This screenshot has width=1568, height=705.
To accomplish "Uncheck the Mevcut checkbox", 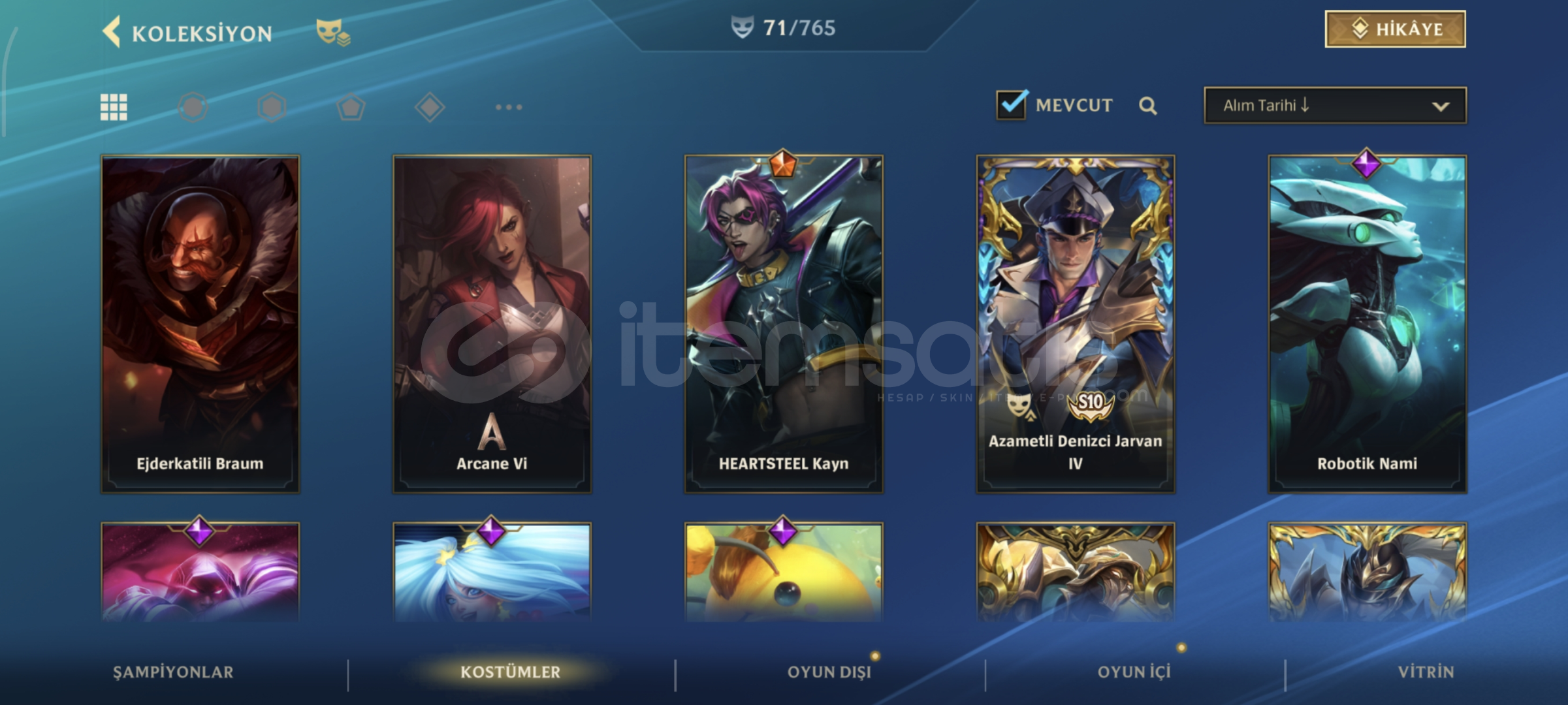I will [x=1012, y=104].
